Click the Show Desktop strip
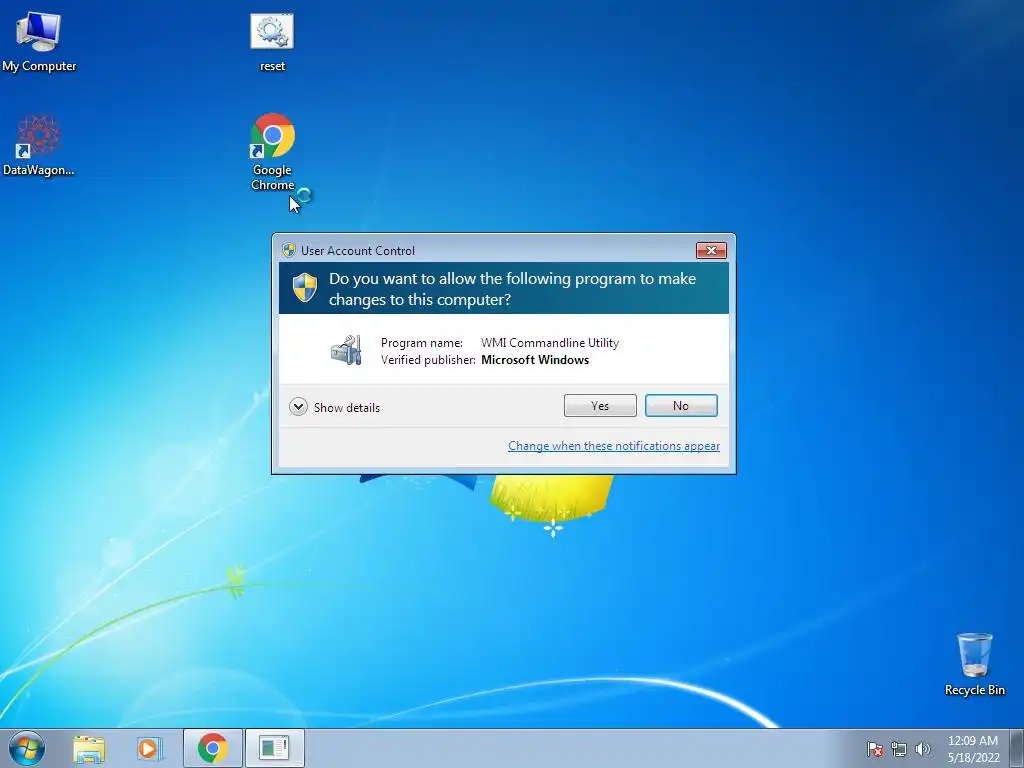The width and height of the screenshot is (1024, 768). click(1016, 749)
